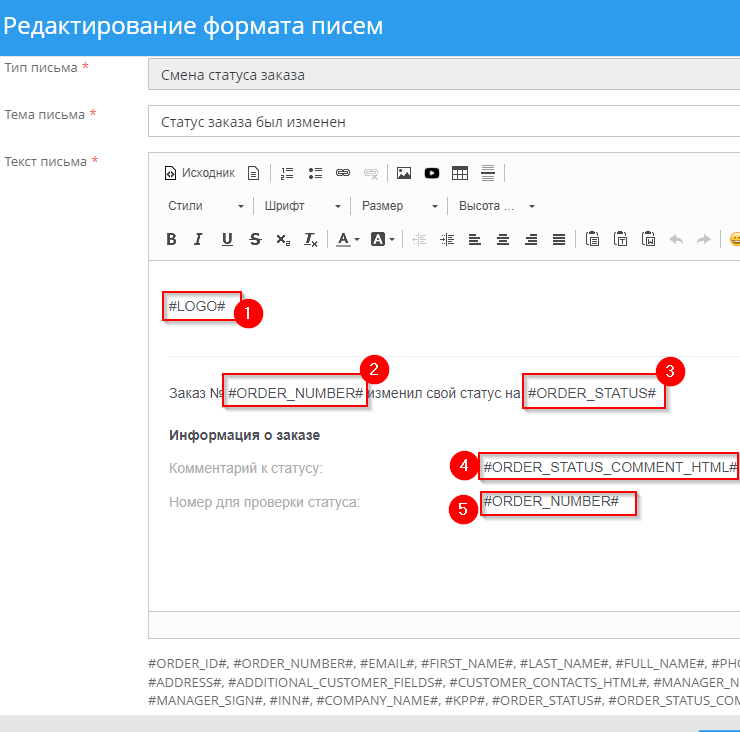
Task: Click the #LOGO# placeholder in editor
Action: tap(197, 306)
